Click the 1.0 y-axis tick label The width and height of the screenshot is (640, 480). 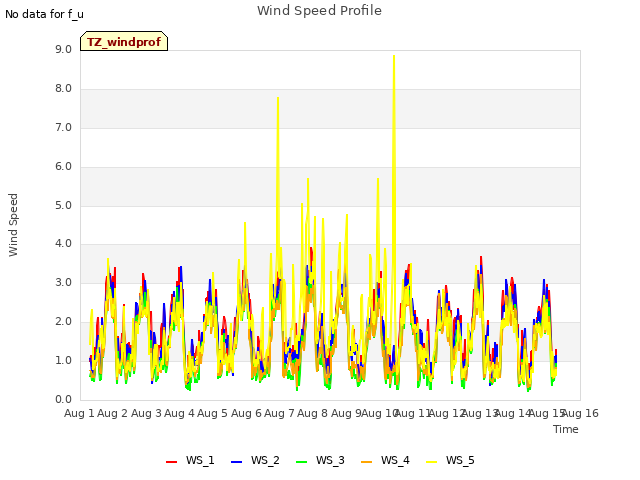[x=63, y=360]
